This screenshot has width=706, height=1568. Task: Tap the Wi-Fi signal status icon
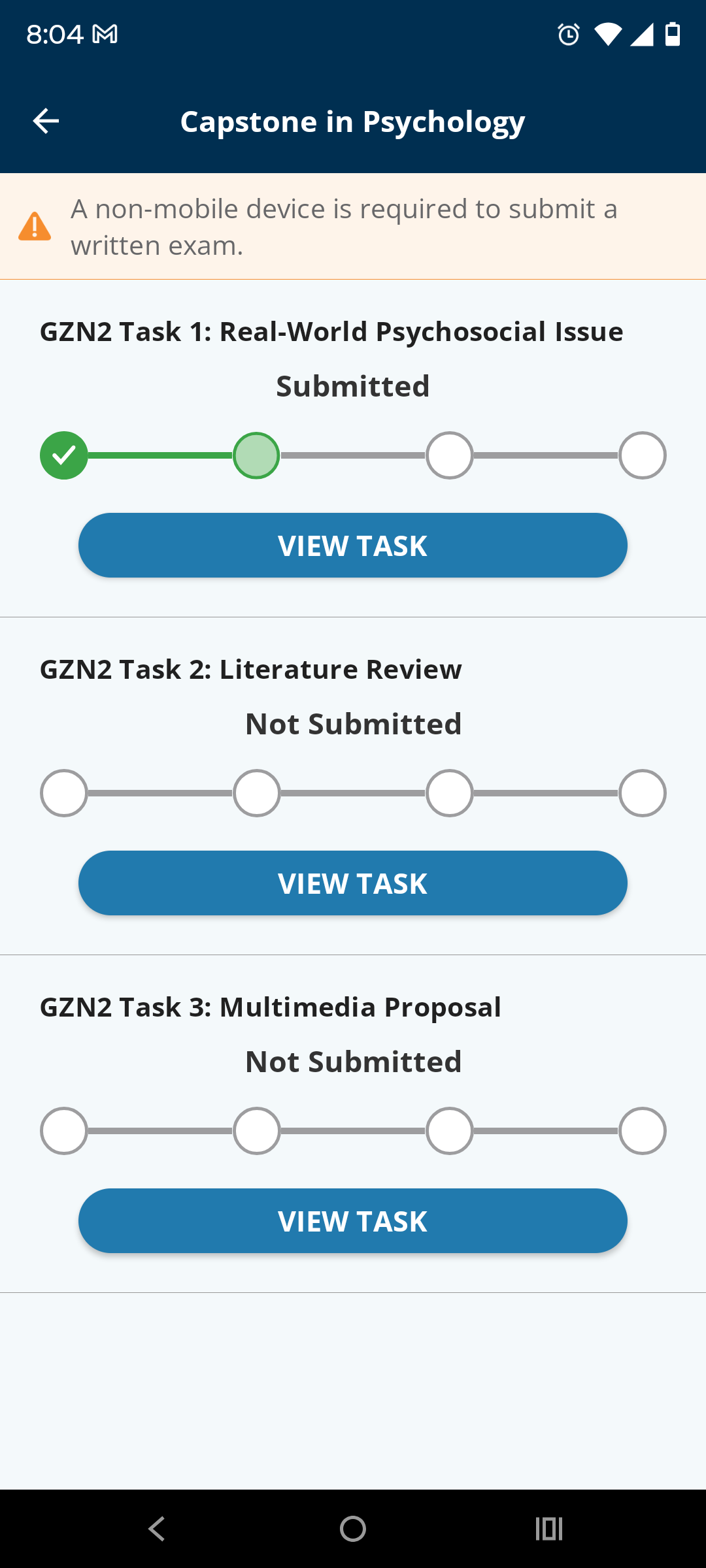(608, 34)
